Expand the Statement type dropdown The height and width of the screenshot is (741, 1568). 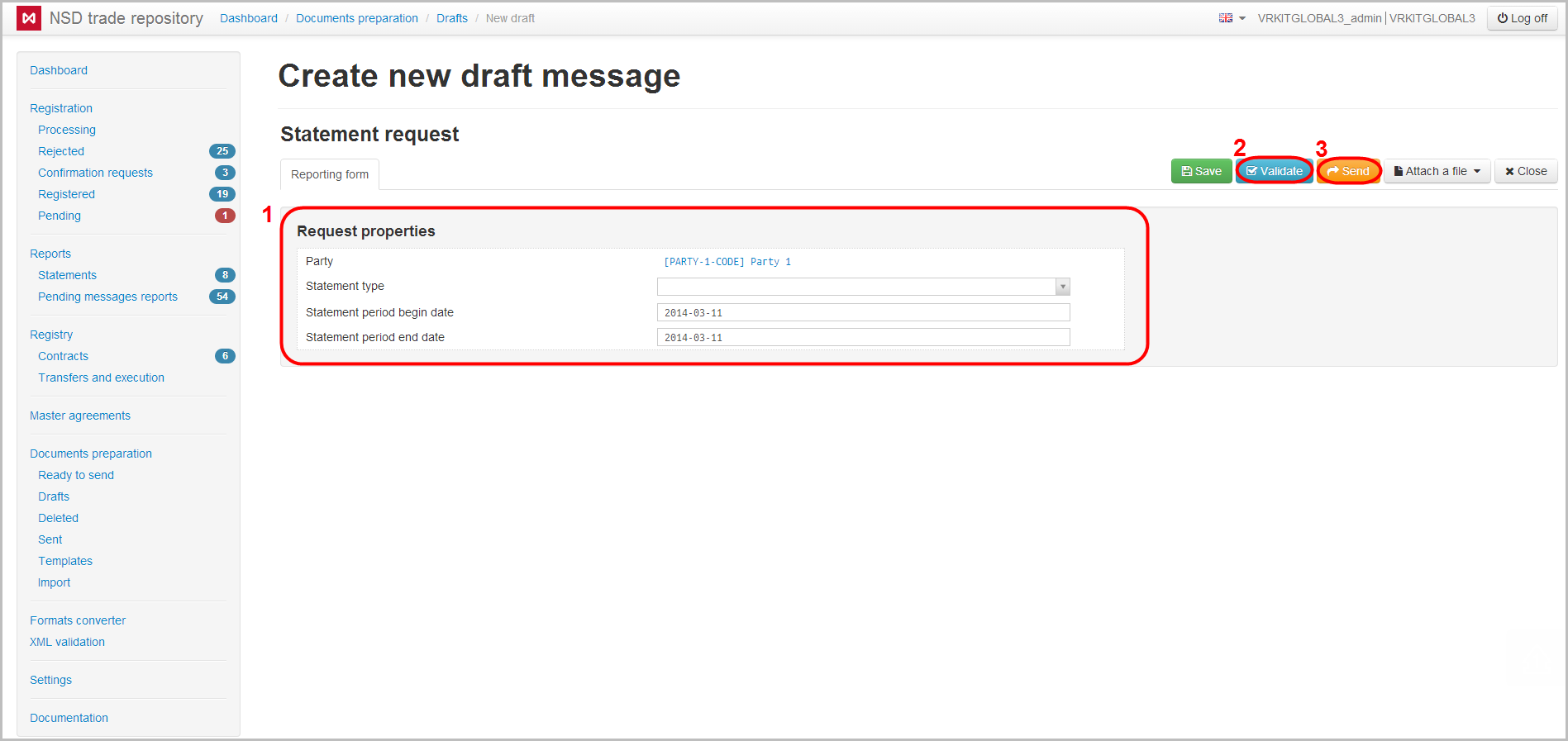pyautogui.click(x=1062, y=287)
